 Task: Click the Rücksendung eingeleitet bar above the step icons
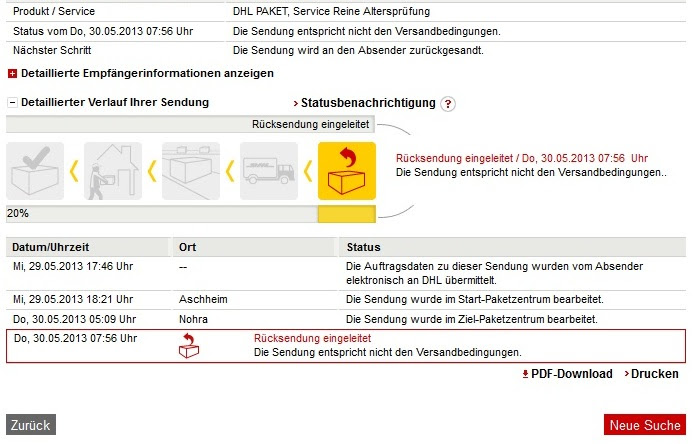point(191,125)
